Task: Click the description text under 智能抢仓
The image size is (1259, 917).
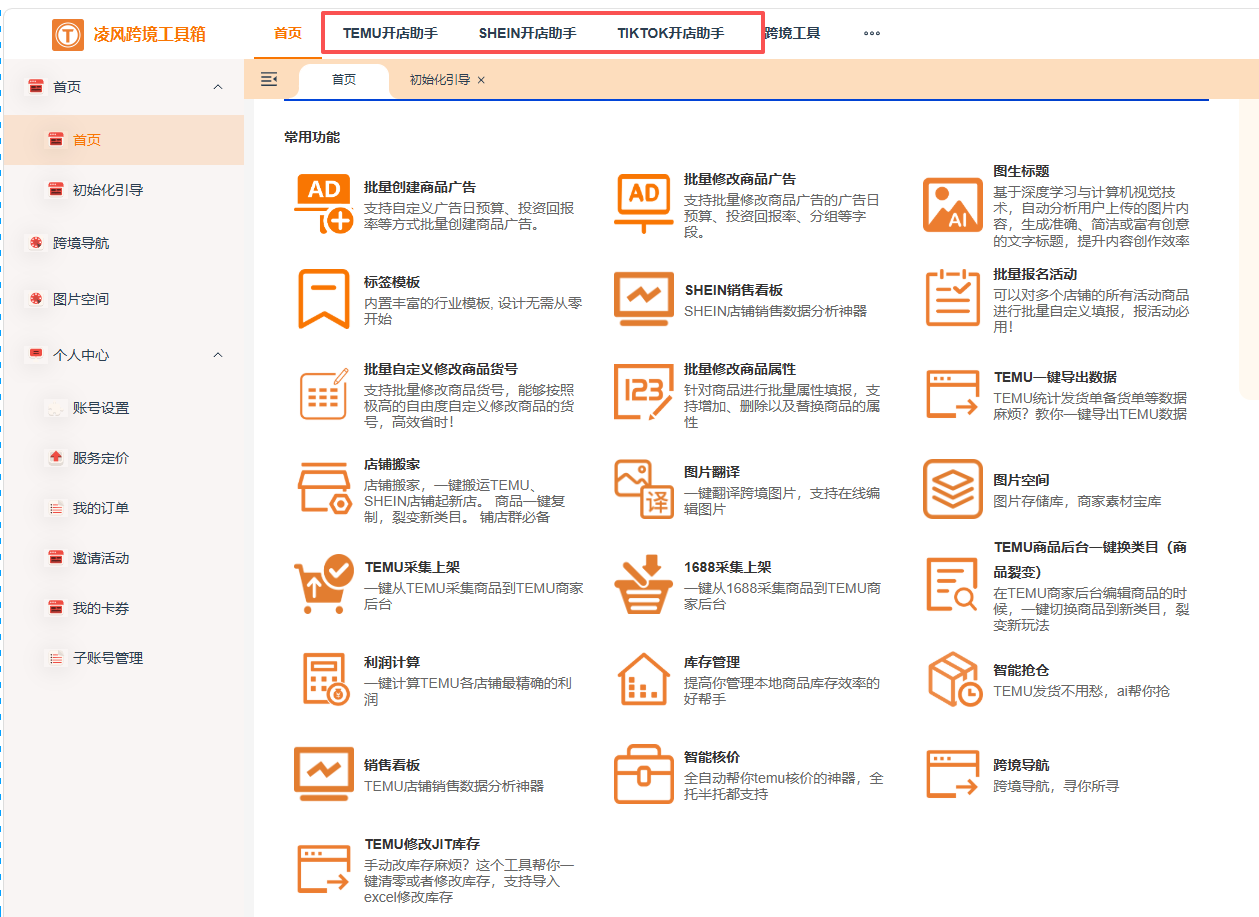Action: point(1081,691)
